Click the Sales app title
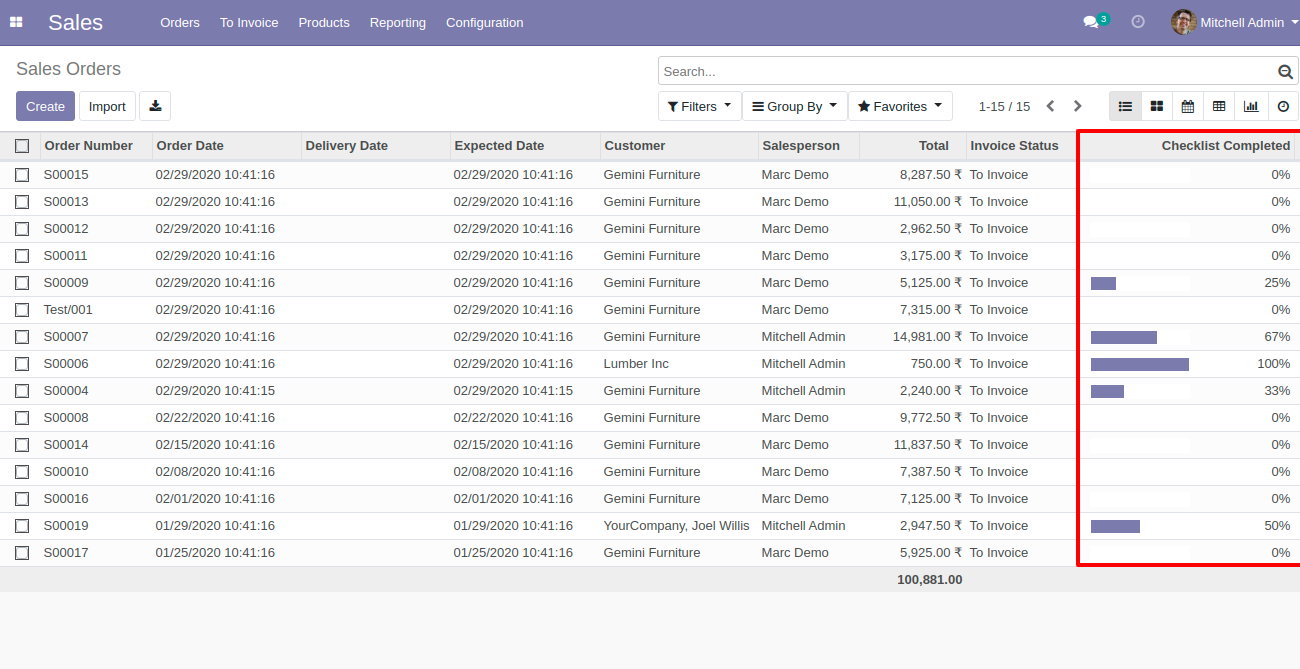Viewport: 1300px width, 669px height. pos(75,22)
